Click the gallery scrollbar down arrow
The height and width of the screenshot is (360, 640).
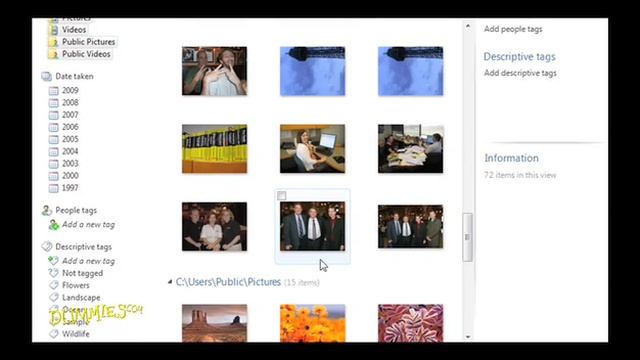[x=468, y=337]
